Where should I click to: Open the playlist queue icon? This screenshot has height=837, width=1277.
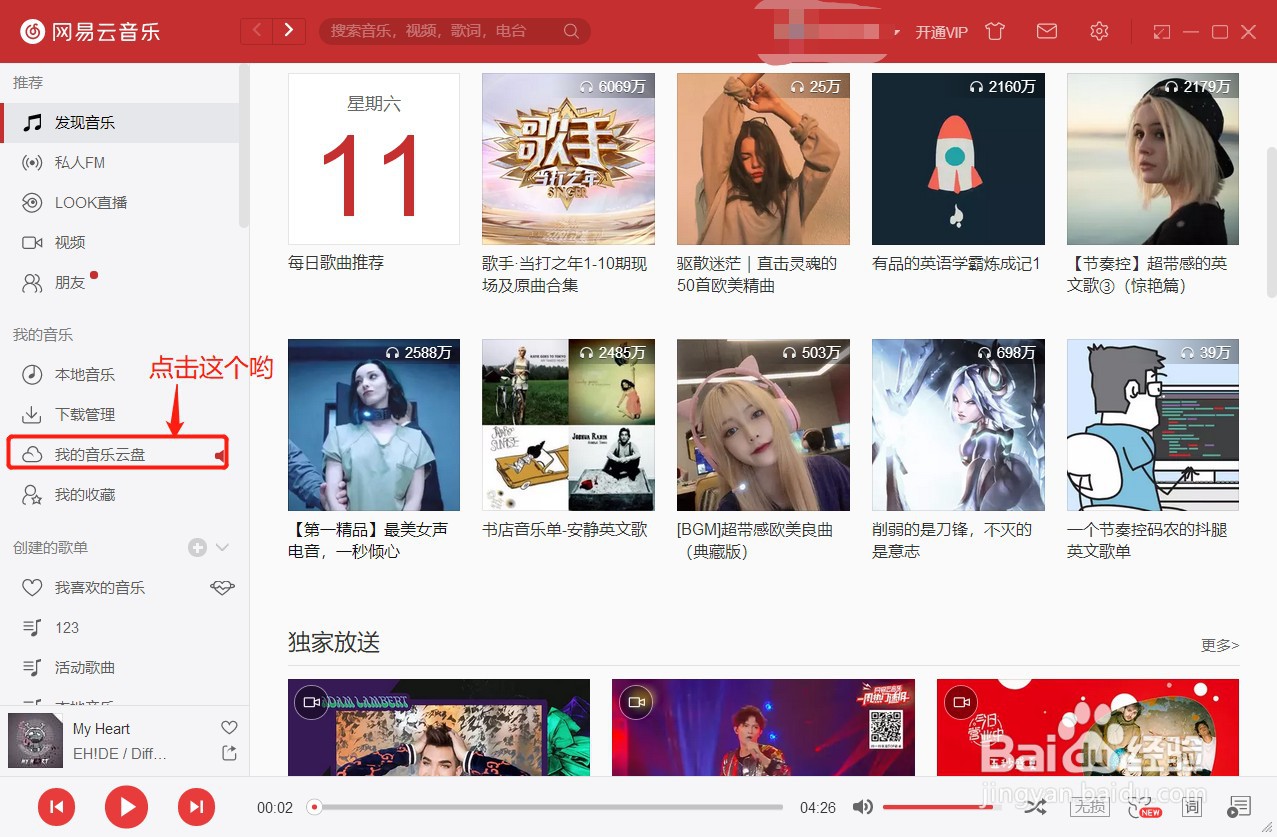1240,807
